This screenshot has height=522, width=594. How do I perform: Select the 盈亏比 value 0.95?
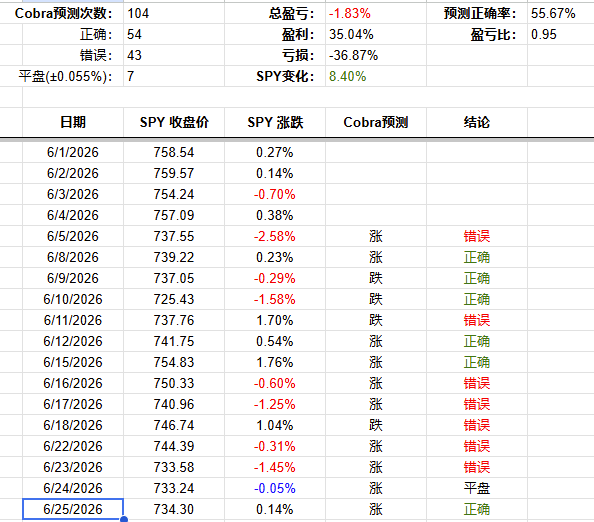(x=561, y=34)
